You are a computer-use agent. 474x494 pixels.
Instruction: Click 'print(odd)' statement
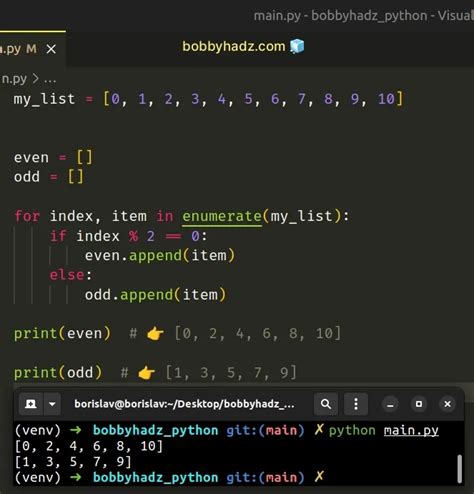point(58,373)
